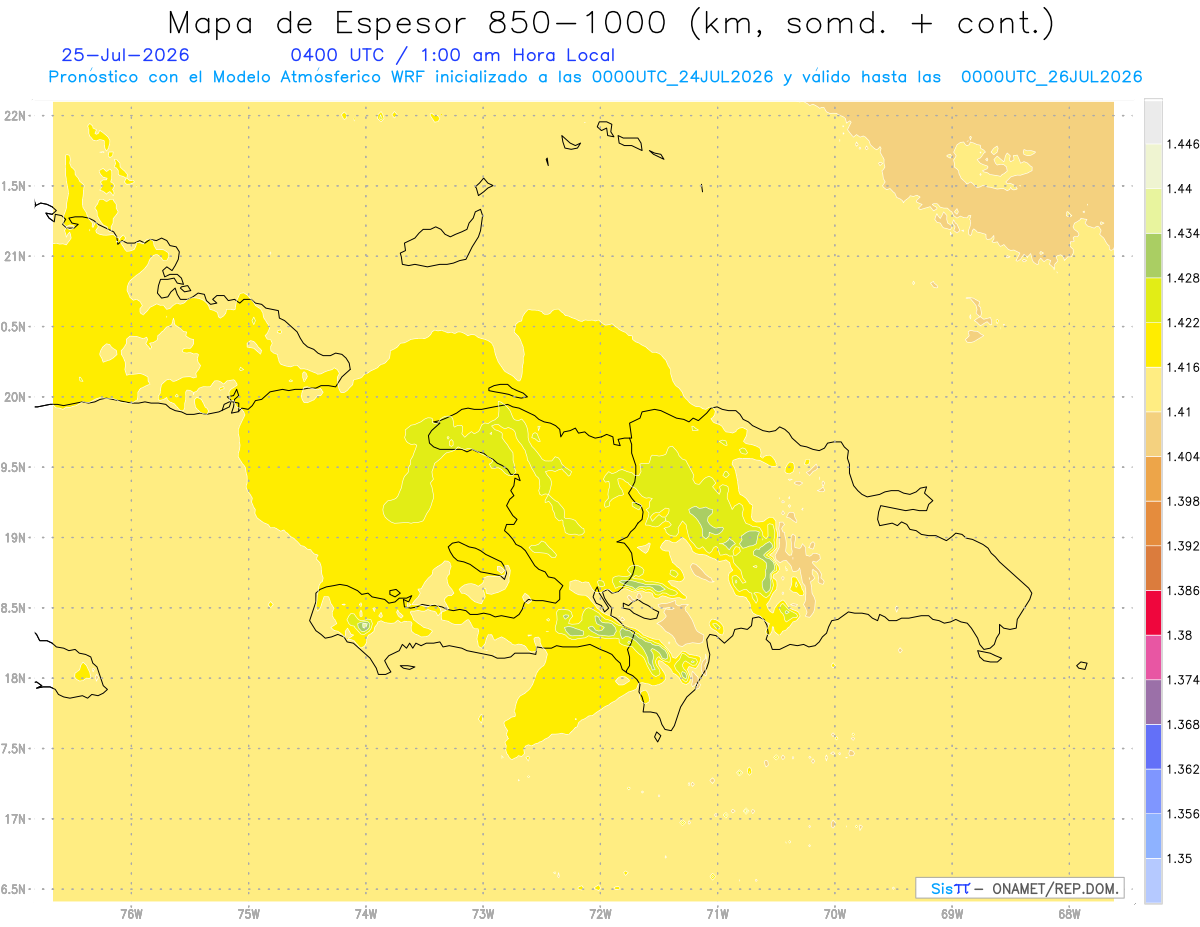This screenshot has height=927, width=1200.
Task: Click the longitude label '74W'
Action: point(365,914)
